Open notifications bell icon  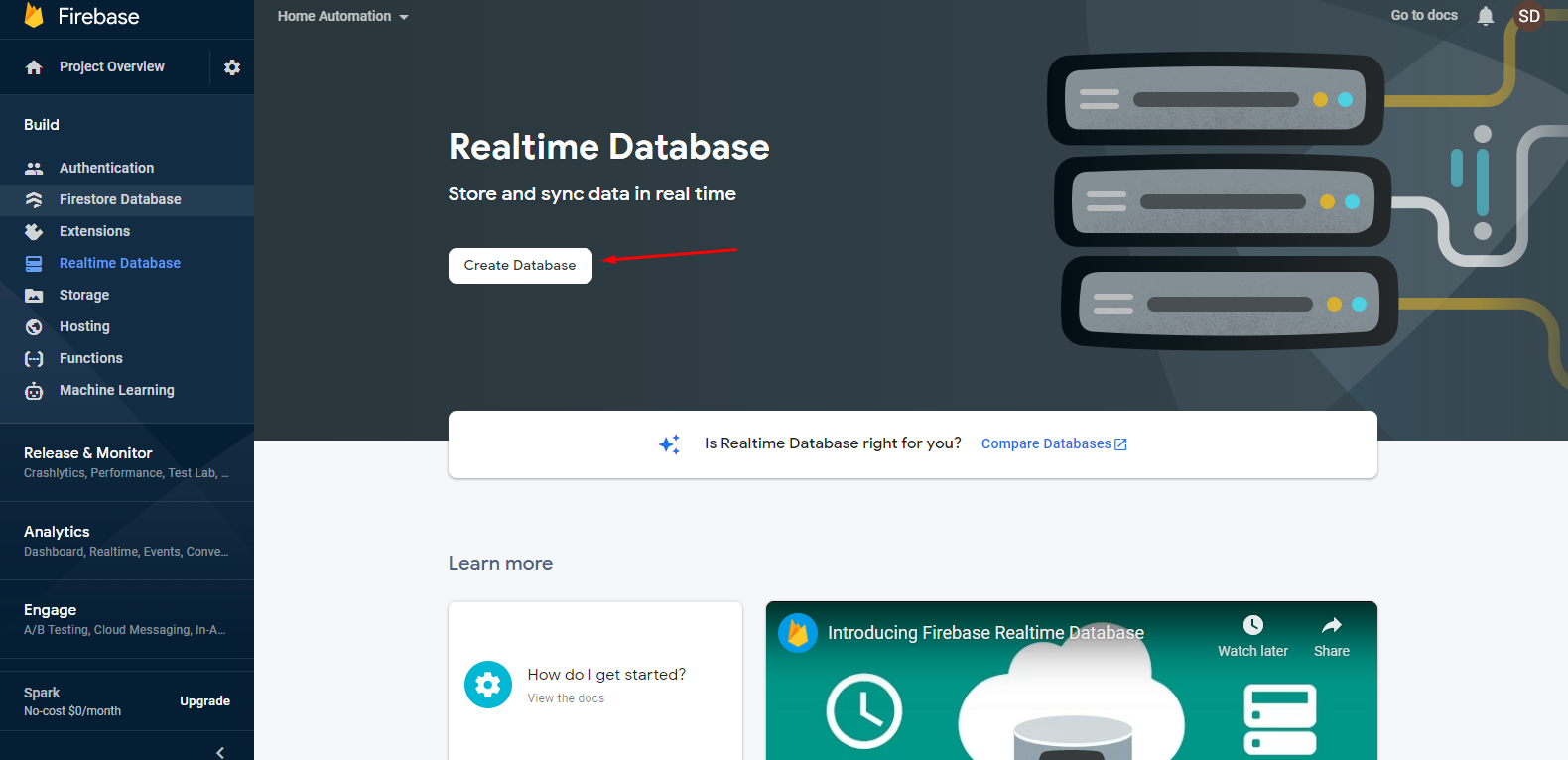coord(1486,16)
